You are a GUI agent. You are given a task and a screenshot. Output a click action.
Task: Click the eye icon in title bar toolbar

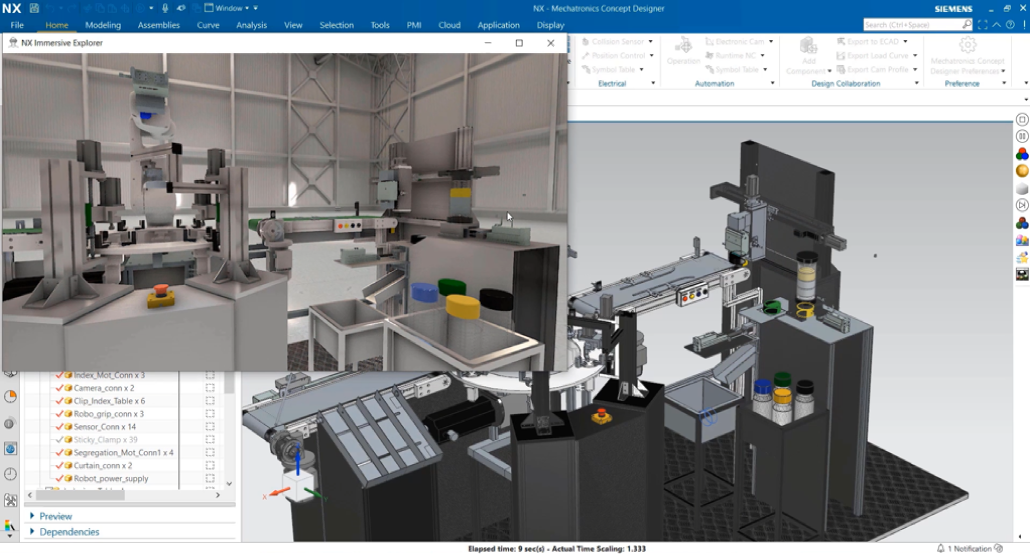(181, 8)
